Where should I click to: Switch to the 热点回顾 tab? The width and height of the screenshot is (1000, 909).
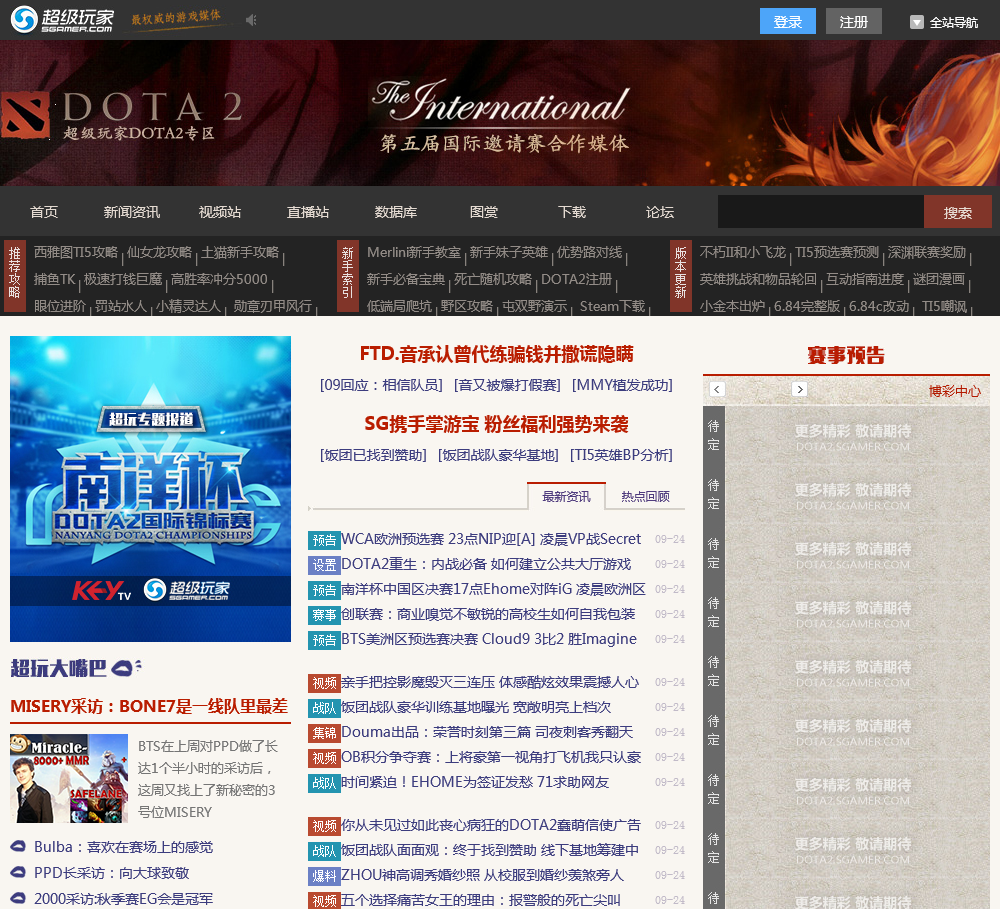[x=645, y=496]
